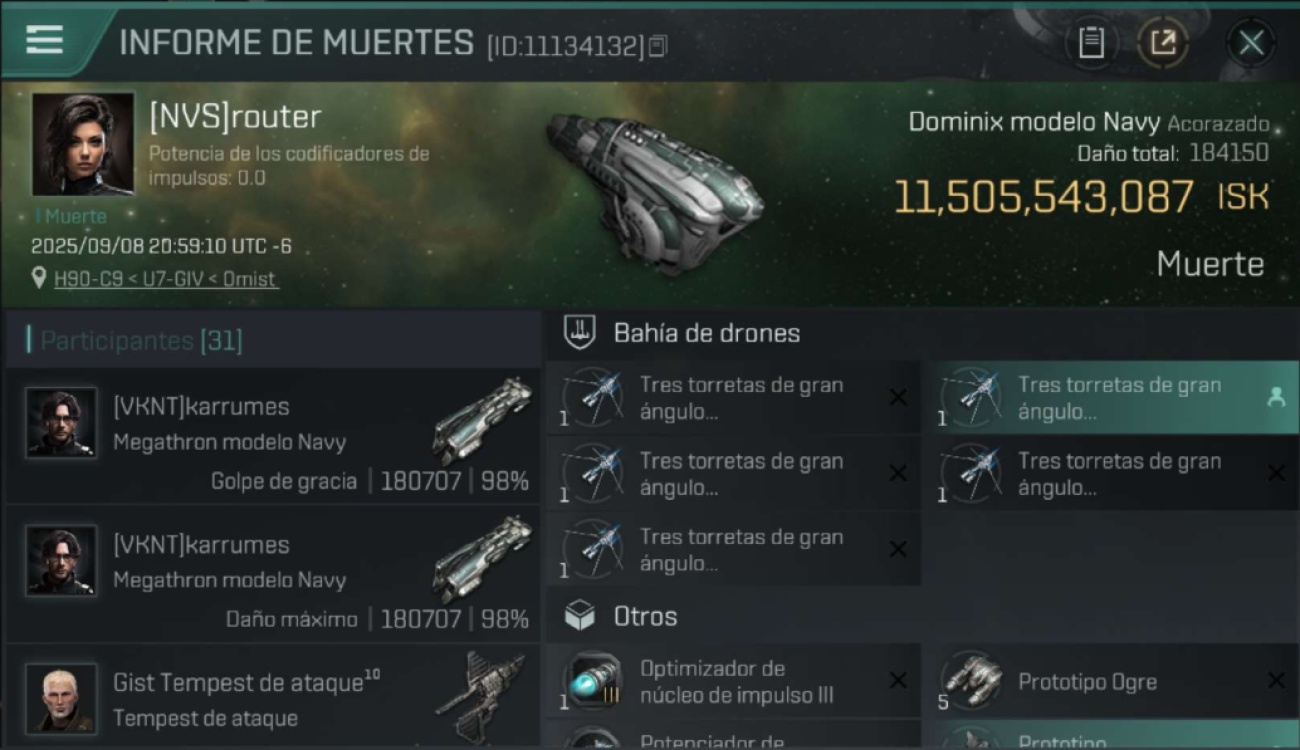Open first karrumes participant portrait
This screenshot has height=750, width=1300.
pyautogui.click(x=61, y=423)
